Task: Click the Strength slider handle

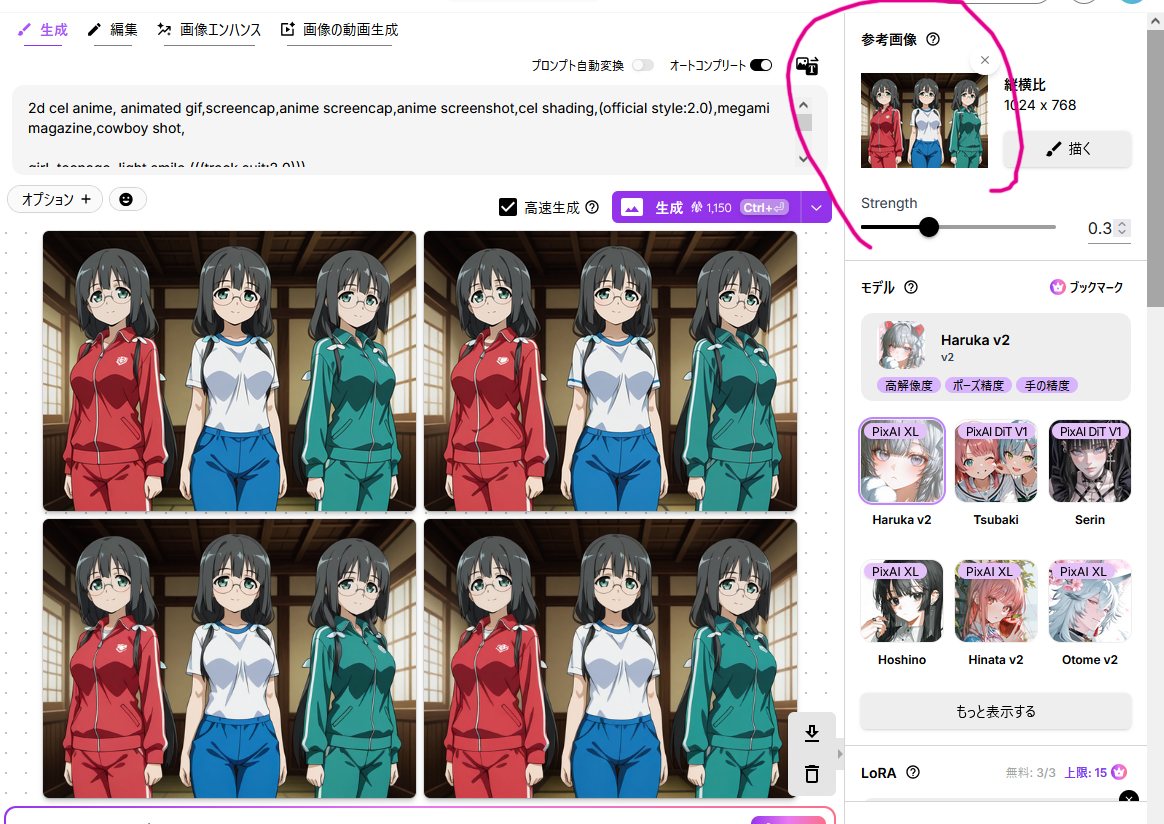Action: point(929,227)
